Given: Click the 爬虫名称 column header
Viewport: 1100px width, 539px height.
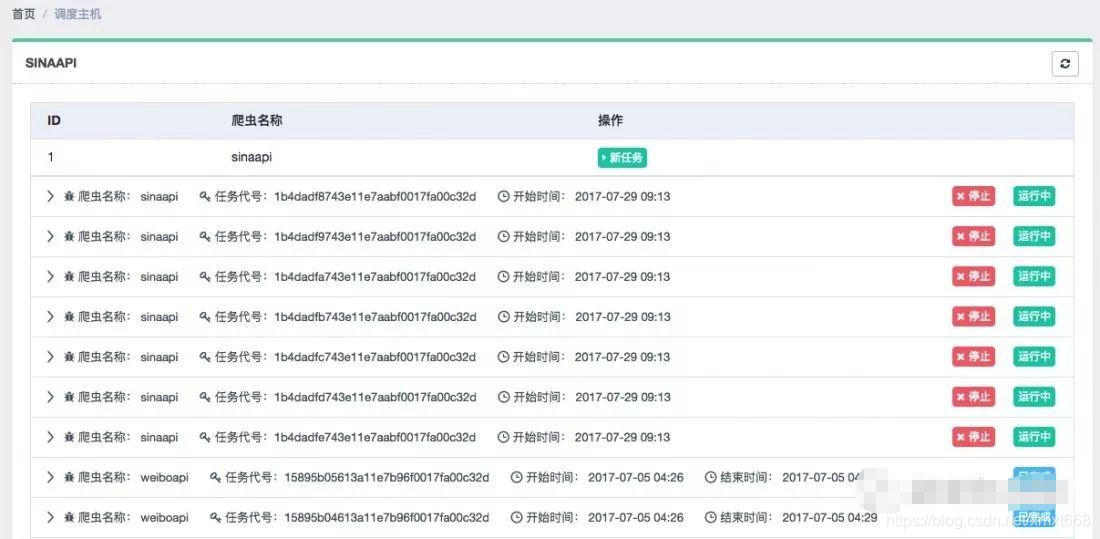Looking at the screenshot, I should (257, 121).
